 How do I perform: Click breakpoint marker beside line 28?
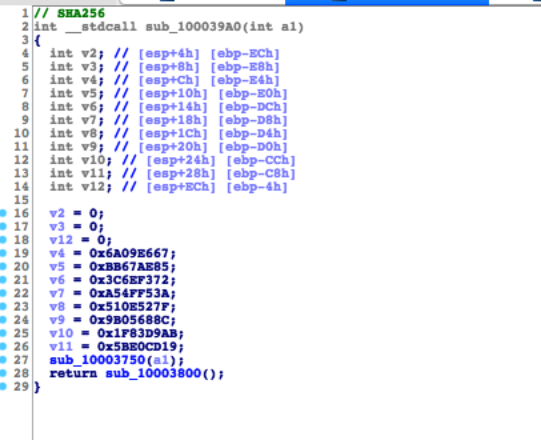(x=3, y=373)
